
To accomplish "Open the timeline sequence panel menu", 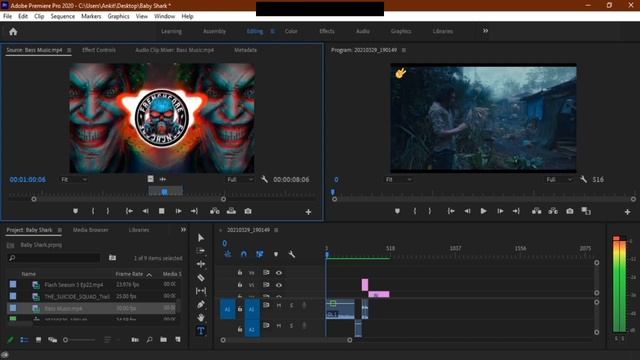I will point(276,230).
